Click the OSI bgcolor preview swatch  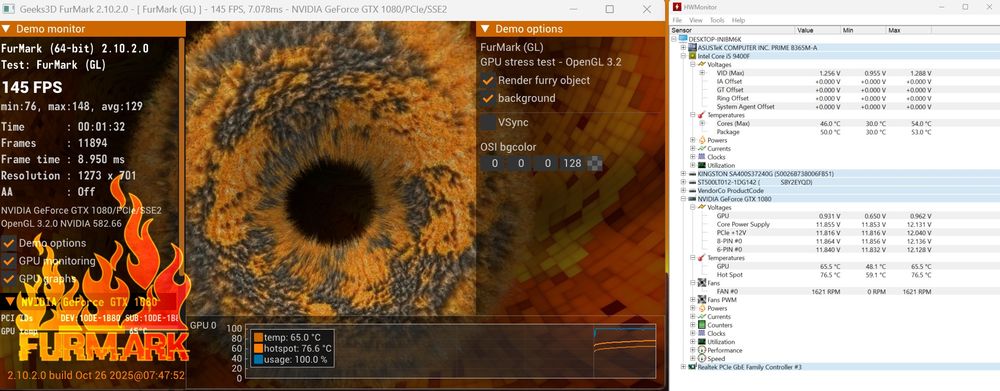594,163
